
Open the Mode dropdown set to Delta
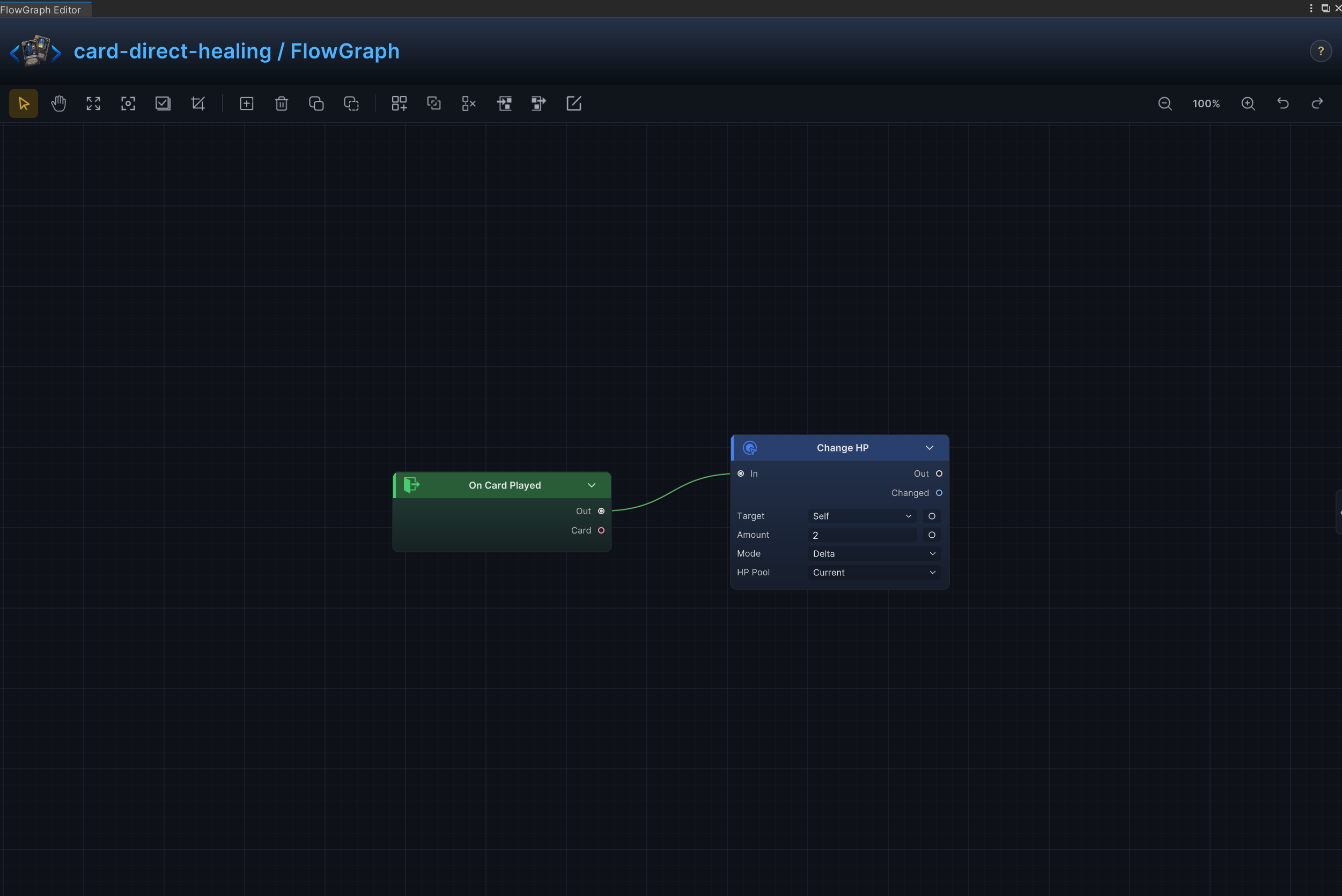[x=874, y=554]
